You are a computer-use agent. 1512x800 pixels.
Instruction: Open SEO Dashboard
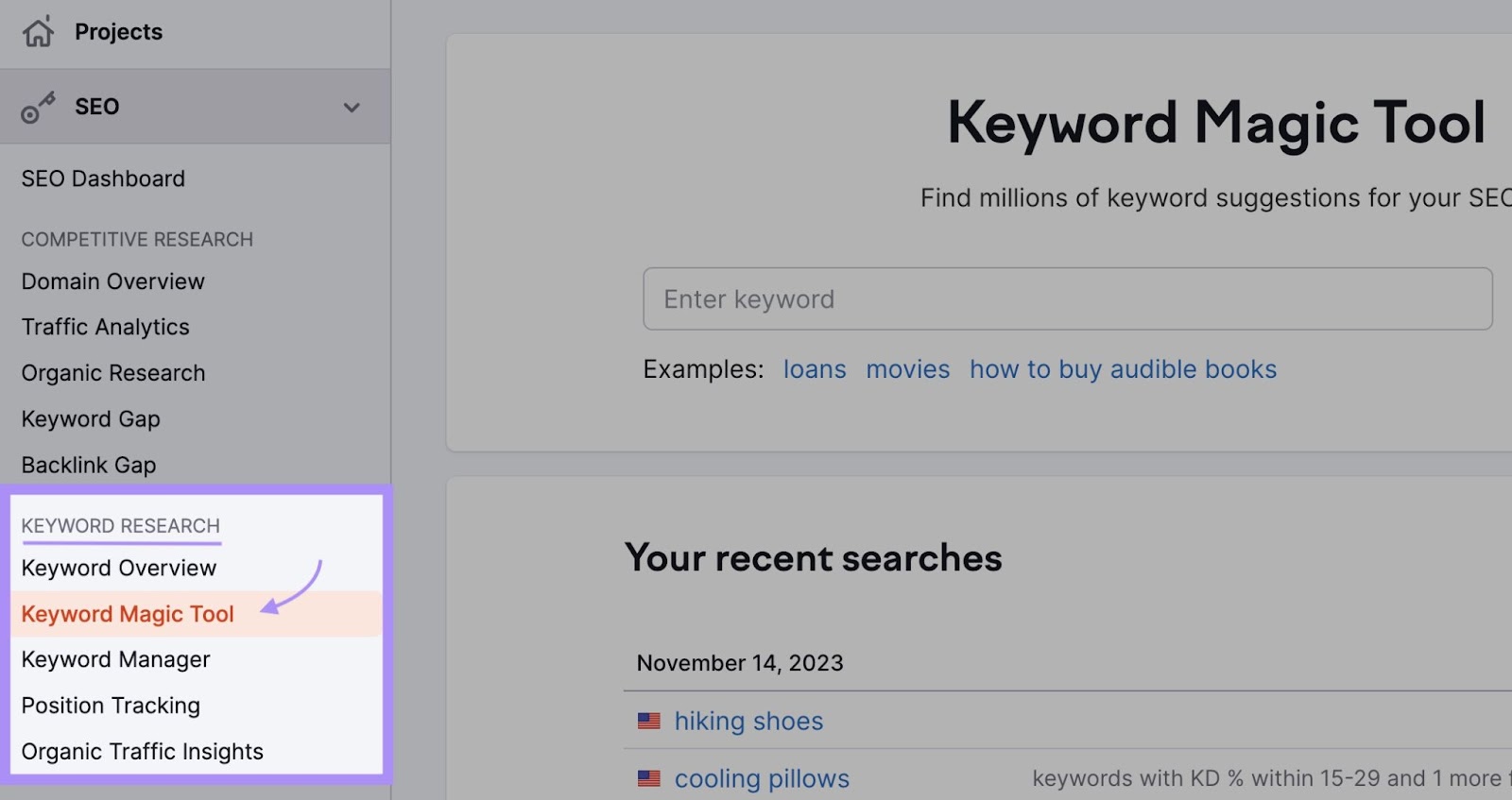pos(103,179)
